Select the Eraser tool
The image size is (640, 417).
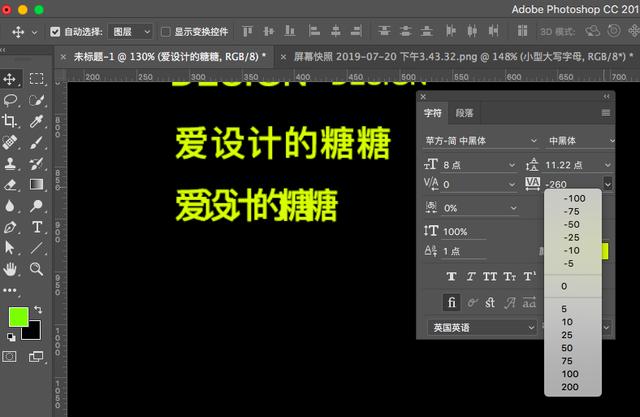(10, 185)
